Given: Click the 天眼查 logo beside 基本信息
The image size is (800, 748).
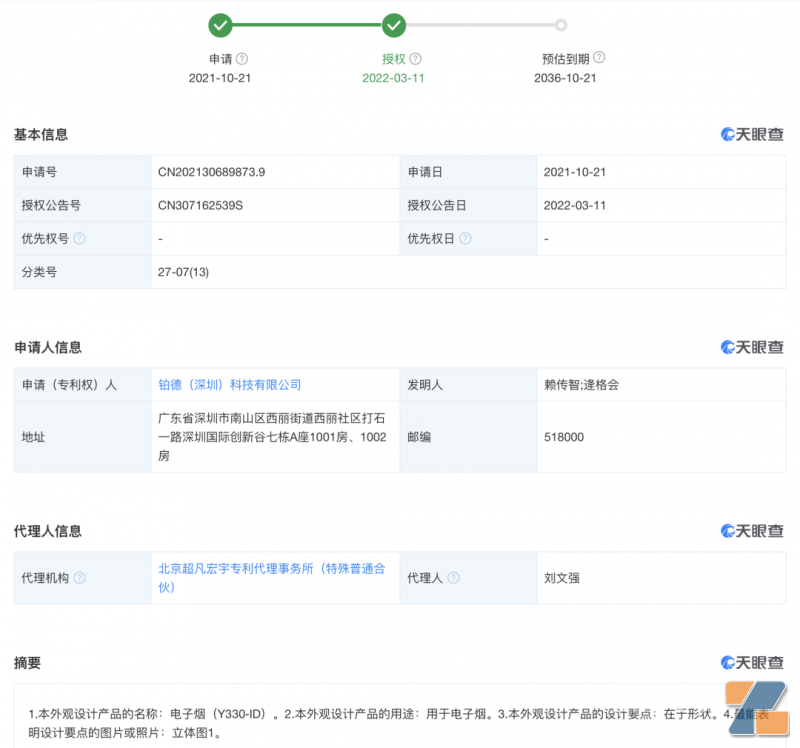Looking at the screenshot, I should click(x=752, y=135).
